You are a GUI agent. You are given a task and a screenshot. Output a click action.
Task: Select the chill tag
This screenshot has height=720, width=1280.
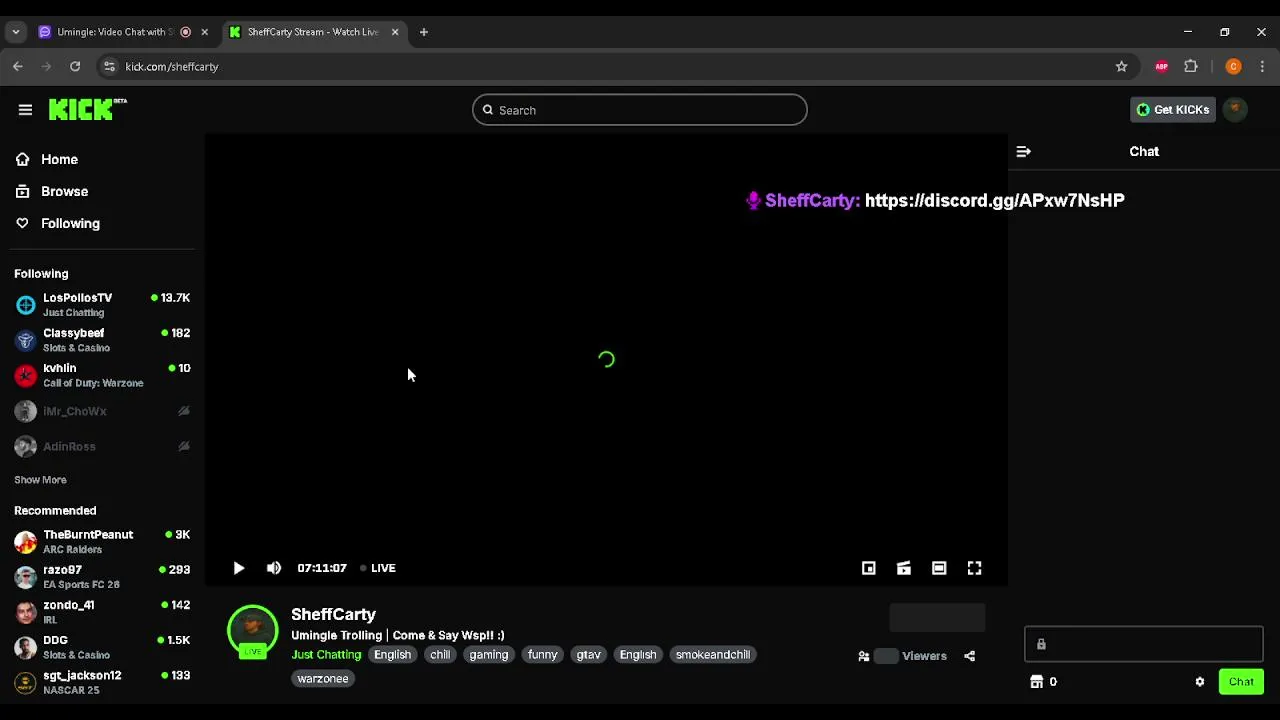[440, 655]
